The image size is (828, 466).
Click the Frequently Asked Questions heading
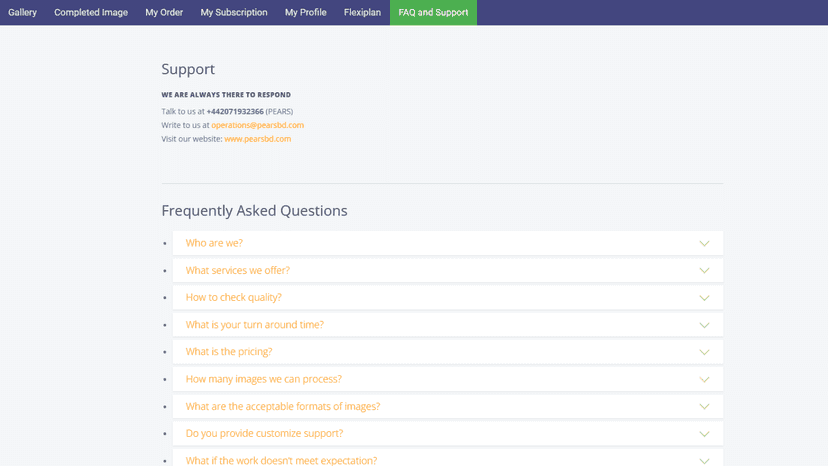click(x=254, y=211)
